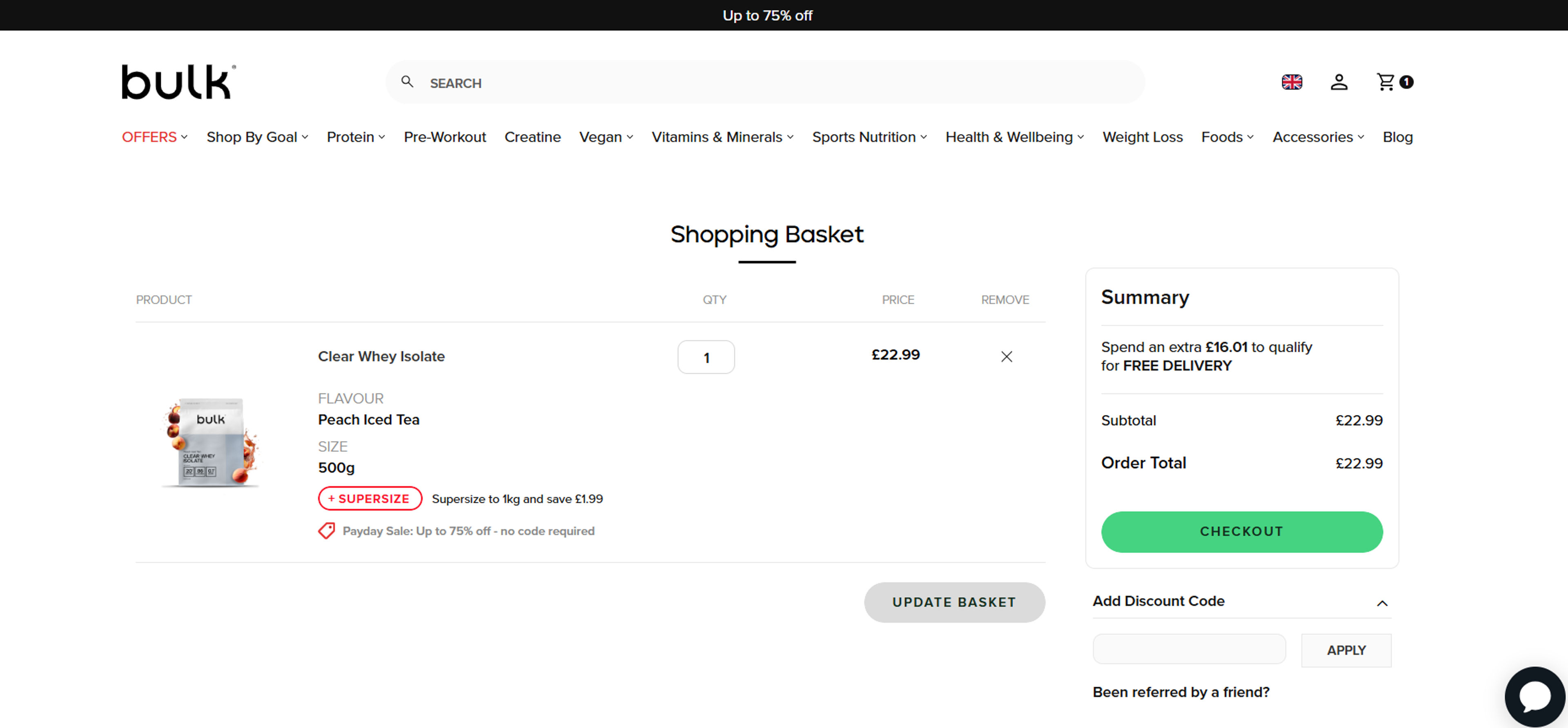The image size is (1568, 728).
Task: Click the + SUPERSIZE button
Action: tap(370, 499)
